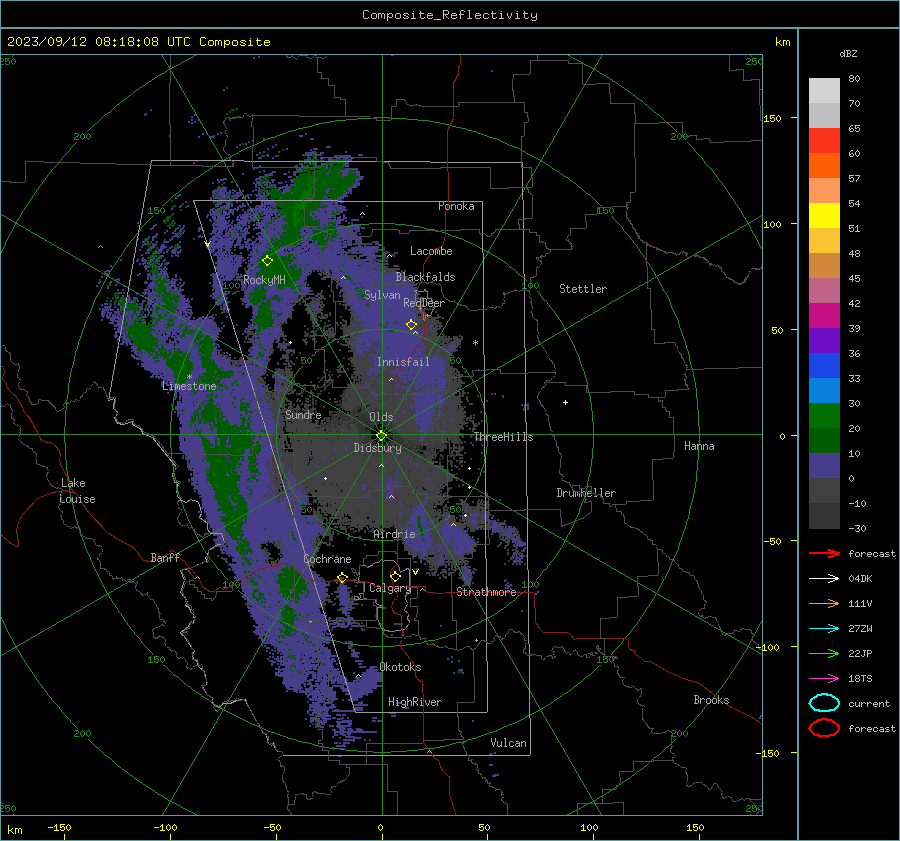The width and height of the screenshot is (900, 841).
Task: Click the Composite_Reflectivity title
Action: click(450, 15)
